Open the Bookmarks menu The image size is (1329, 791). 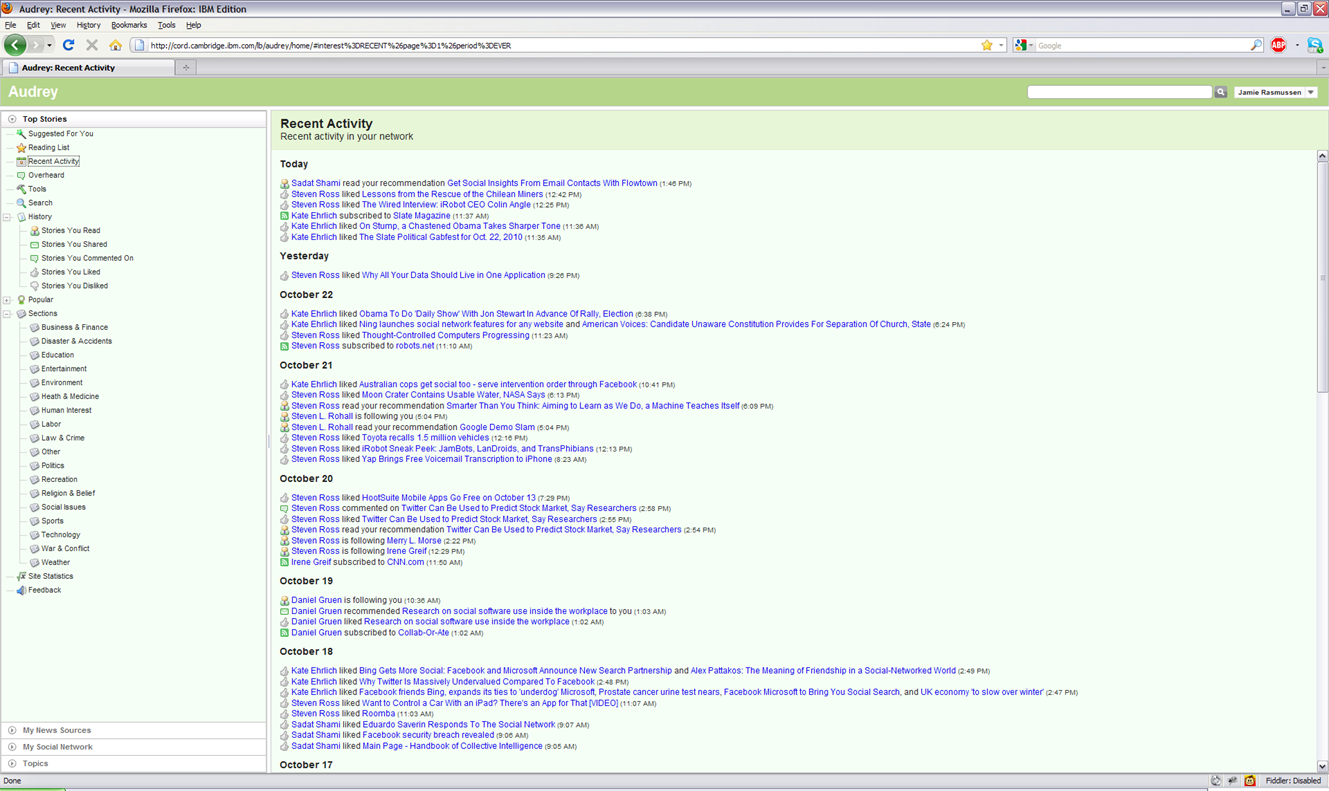pos(129,25)
